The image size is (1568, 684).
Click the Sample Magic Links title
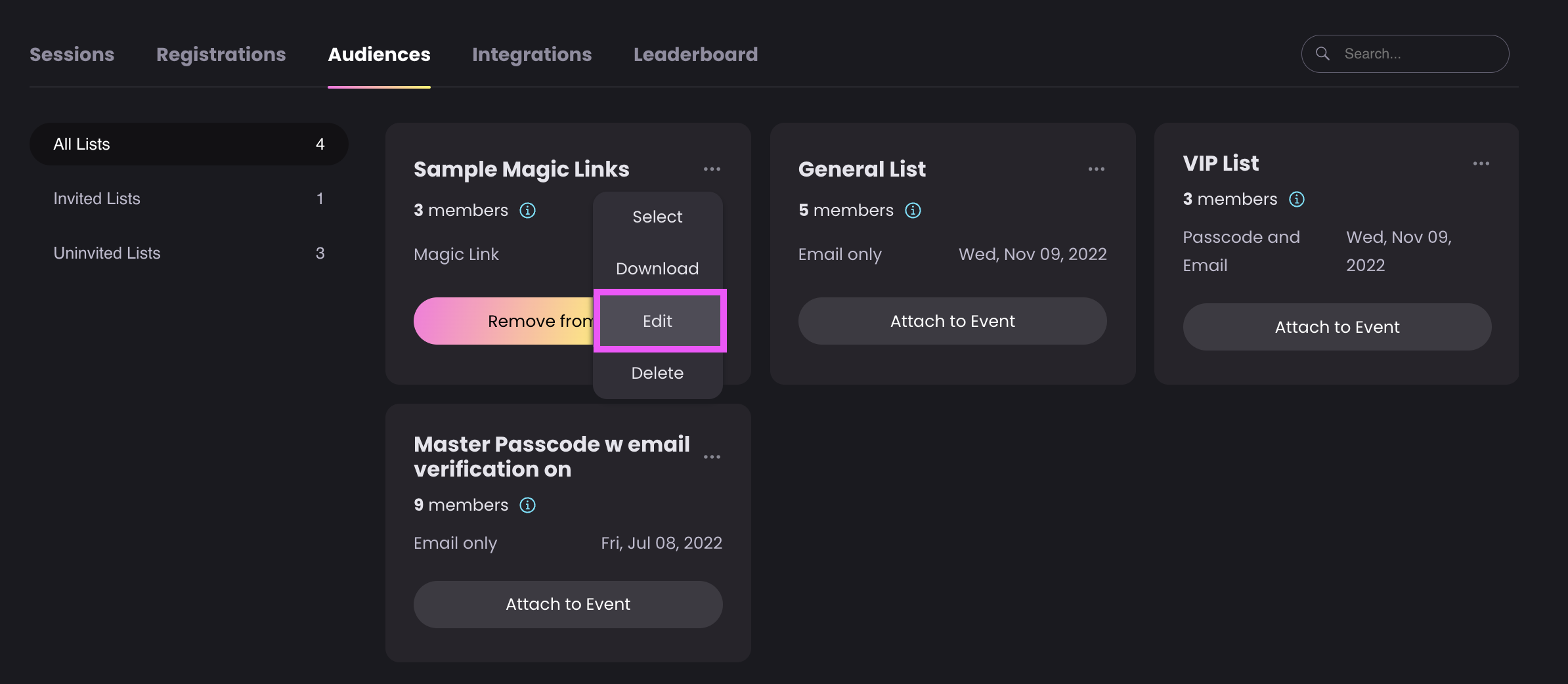[x=521, y=169]
